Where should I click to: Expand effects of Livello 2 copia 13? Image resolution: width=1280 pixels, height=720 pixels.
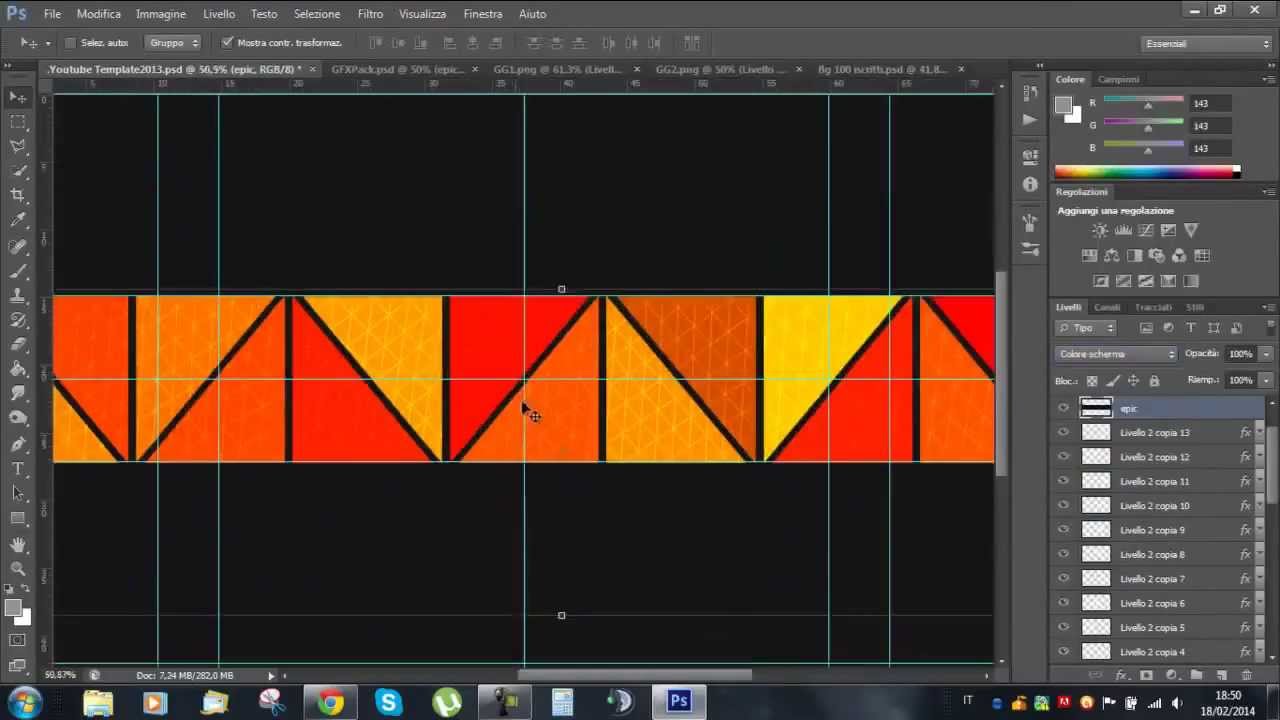pyautogui.click(x=1258, y=433)
